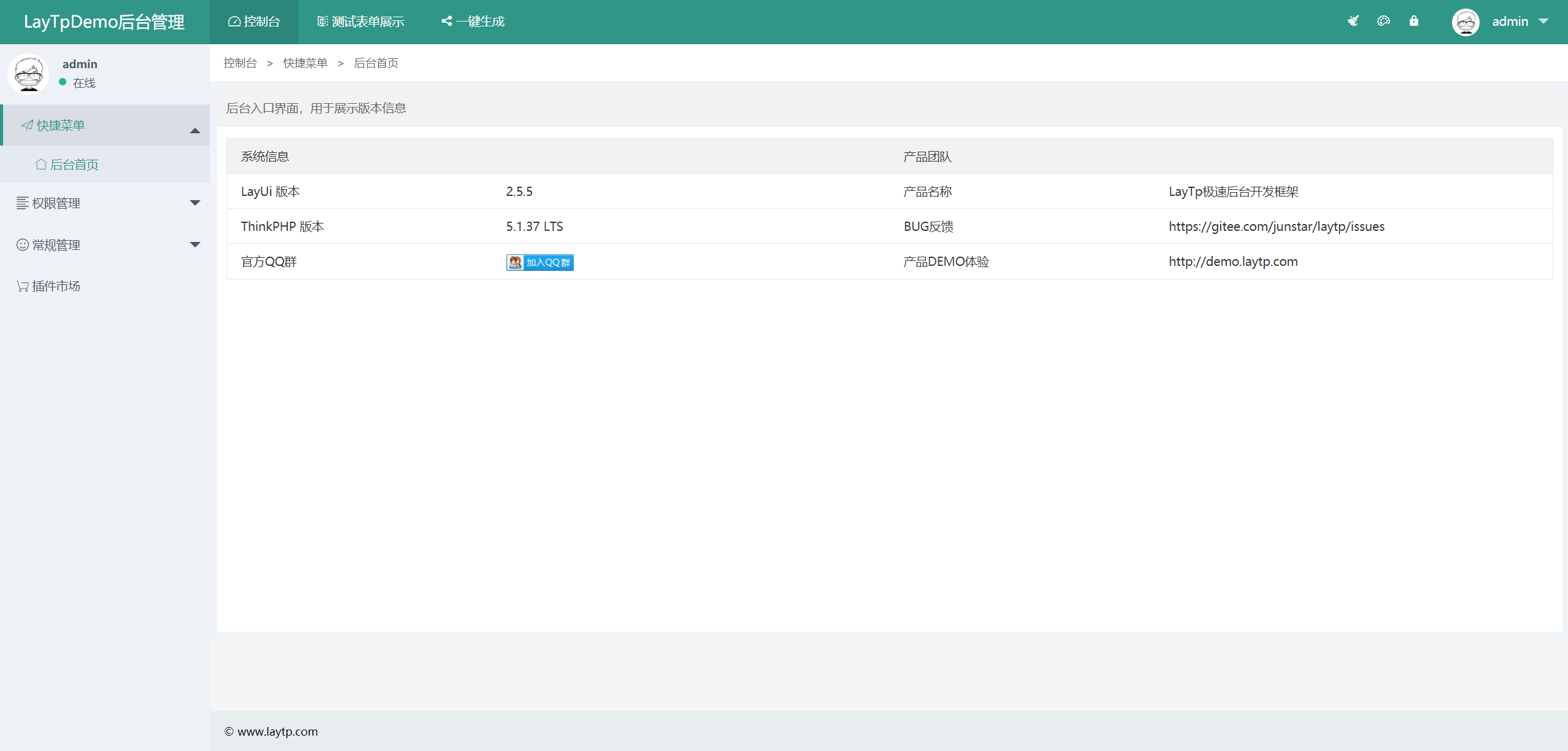Click the sidebar admin name text
Image resolution: width=1568 pixels, height=751 pixels.
click(80, 64)
